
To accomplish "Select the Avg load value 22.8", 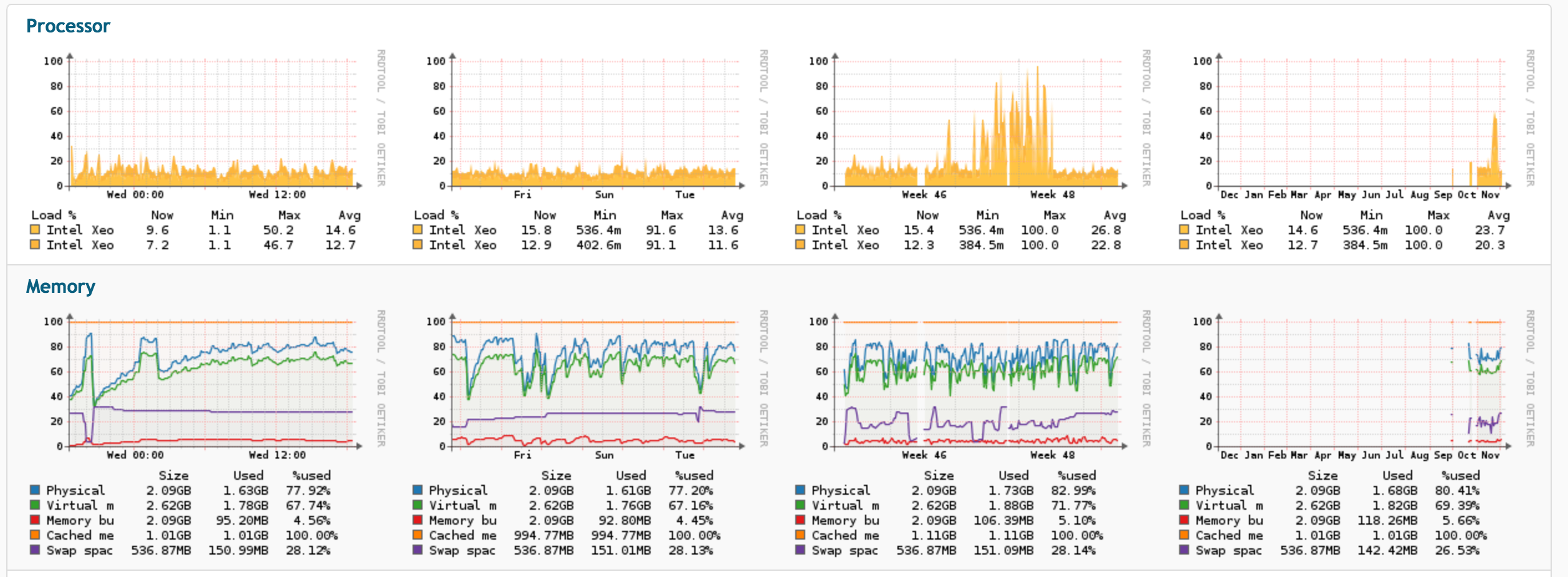I will point(1106,245).
